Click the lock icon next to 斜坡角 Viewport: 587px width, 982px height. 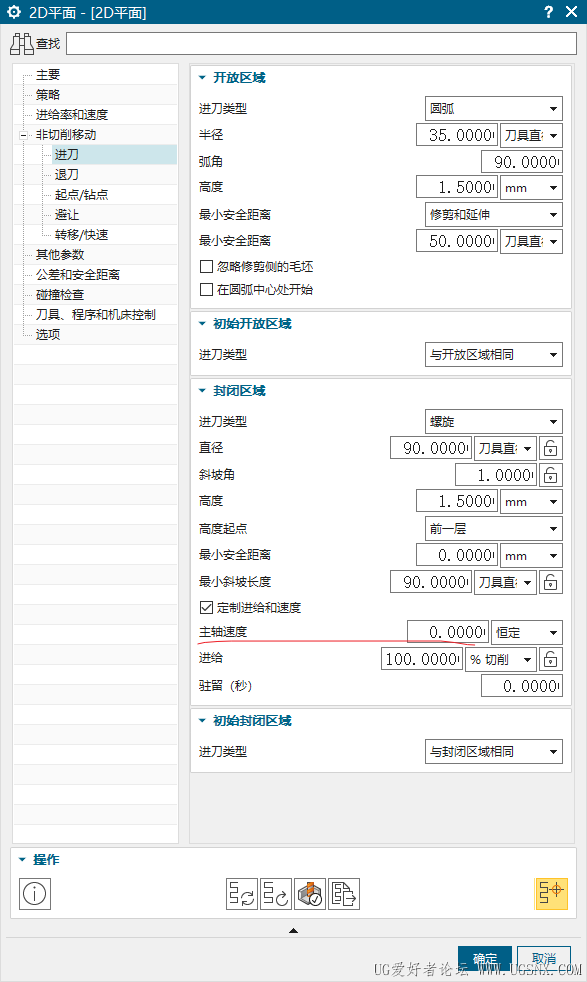[x=550, y=475]
